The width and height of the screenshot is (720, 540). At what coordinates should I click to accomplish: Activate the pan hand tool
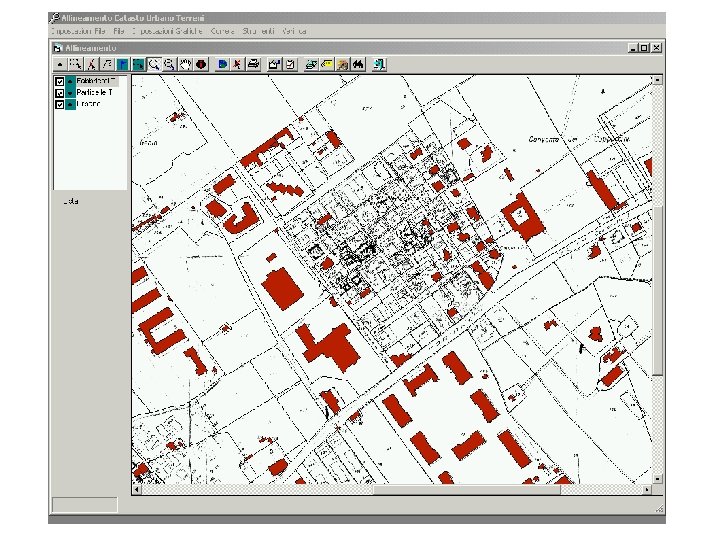pyautogui.click(x=186, y=64)
